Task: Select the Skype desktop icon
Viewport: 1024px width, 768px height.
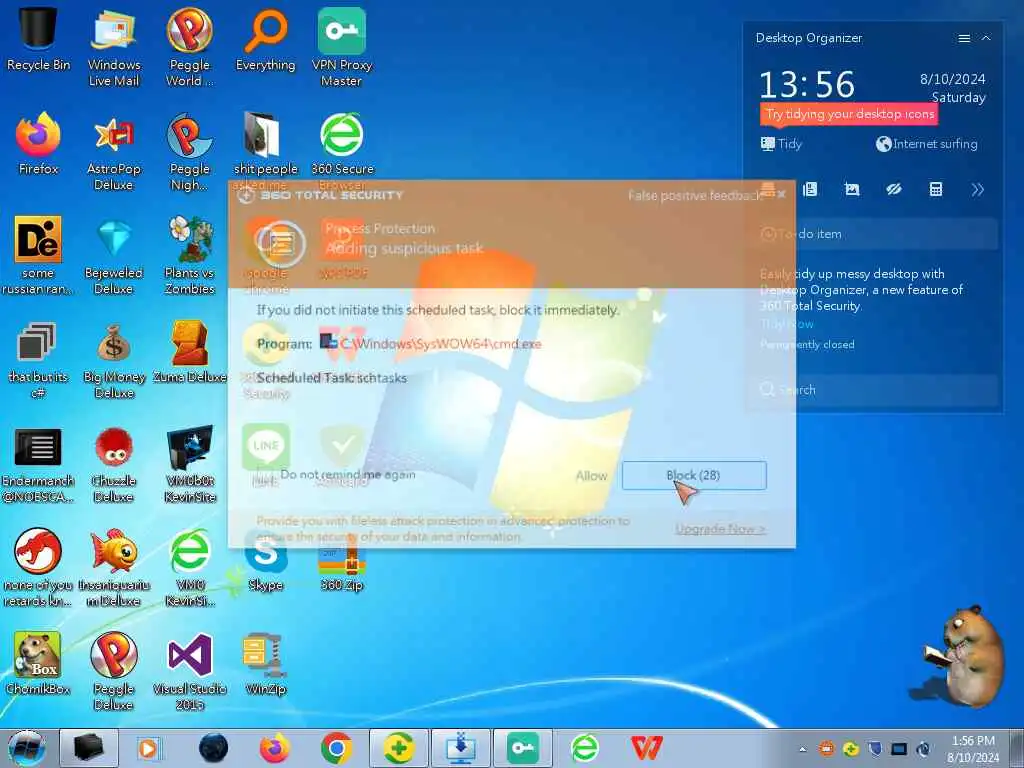Action: (x=265, y=562)
